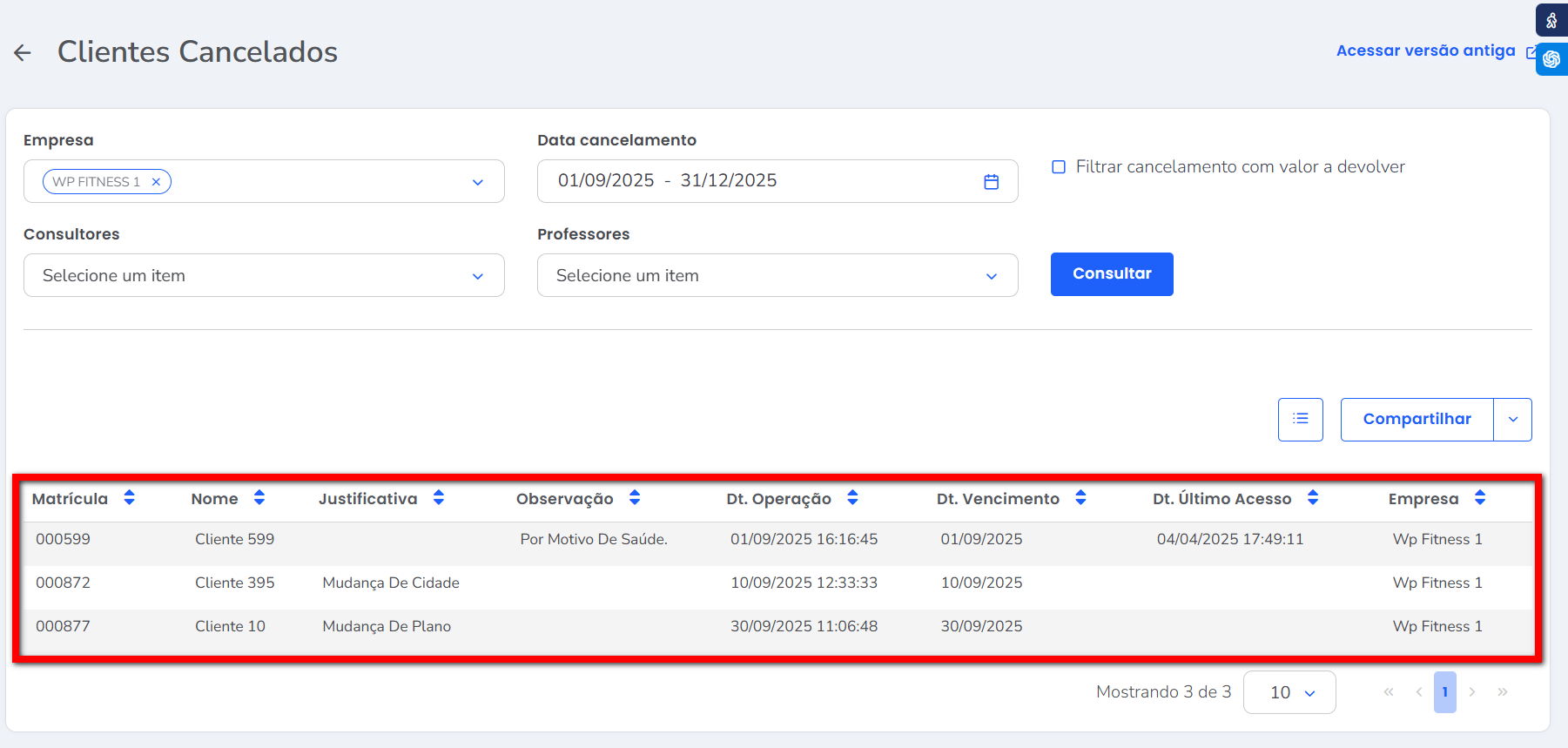Viewport: 1568px width, 748px height.
Task: Remove the WP FITNESS 1 company chip
Action: point(156,182)
